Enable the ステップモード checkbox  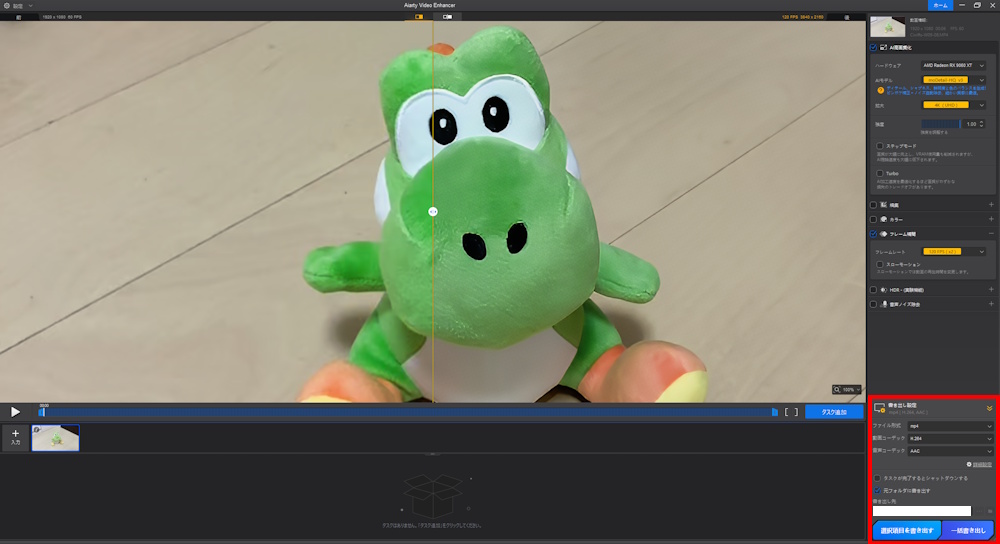[879, 146]
